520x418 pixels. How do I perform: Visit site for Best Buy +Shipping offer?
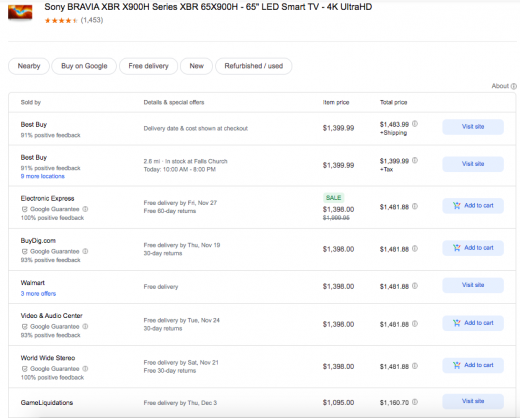(473, 127)
